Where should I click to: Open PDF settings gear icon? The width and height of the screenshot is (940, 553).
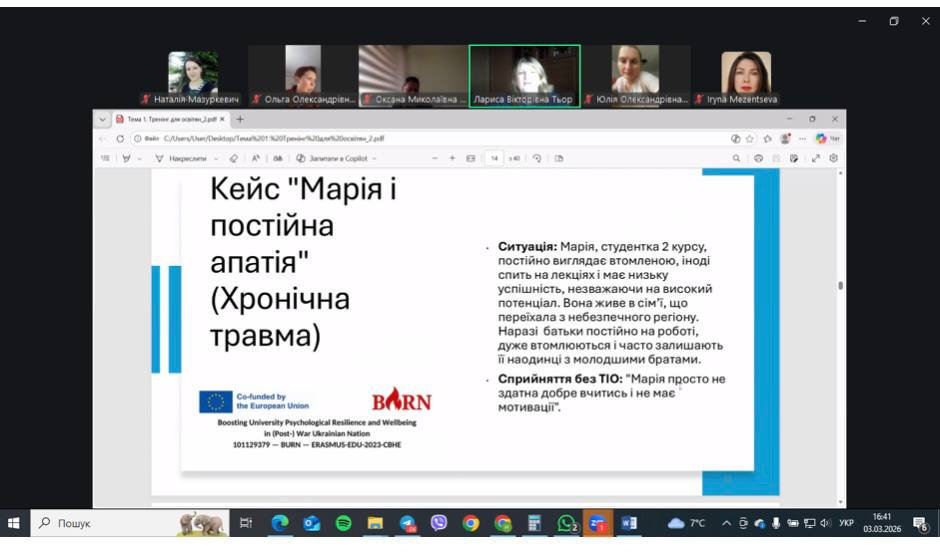[833, 158]
